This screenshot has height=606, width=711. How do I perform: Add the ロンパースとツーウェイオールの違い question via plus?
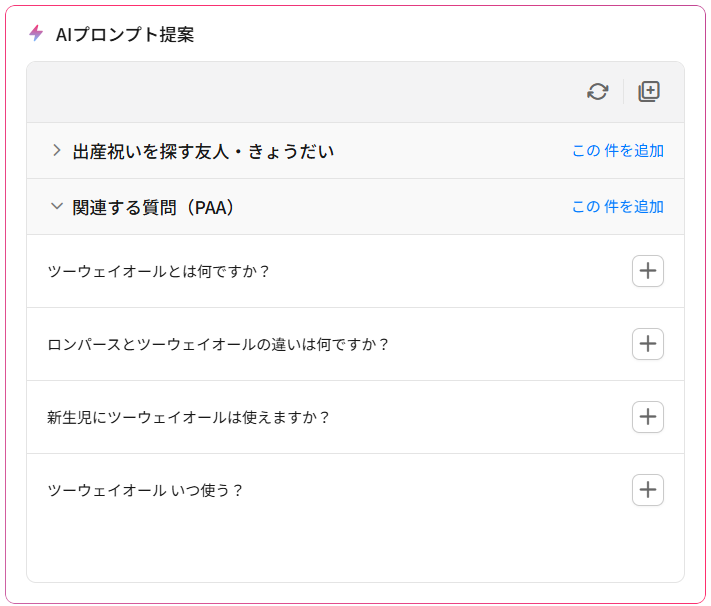pyautogui.click(x=648, y=344)
